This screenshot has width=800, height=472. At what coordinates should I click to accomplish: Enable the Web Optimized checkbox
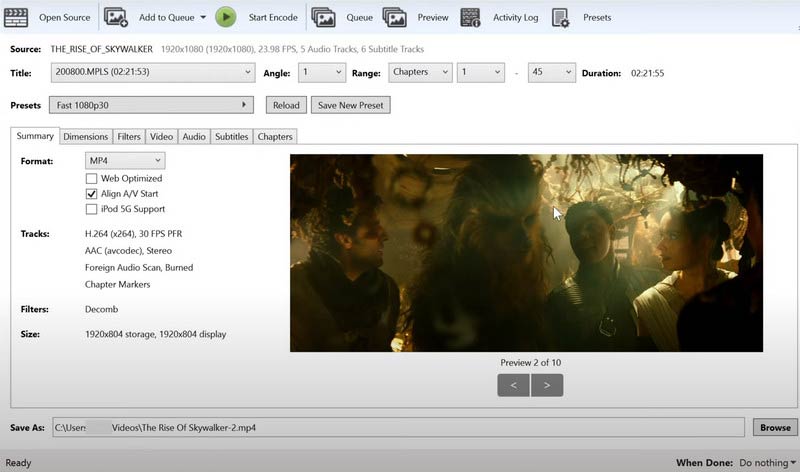coord(91,179)
